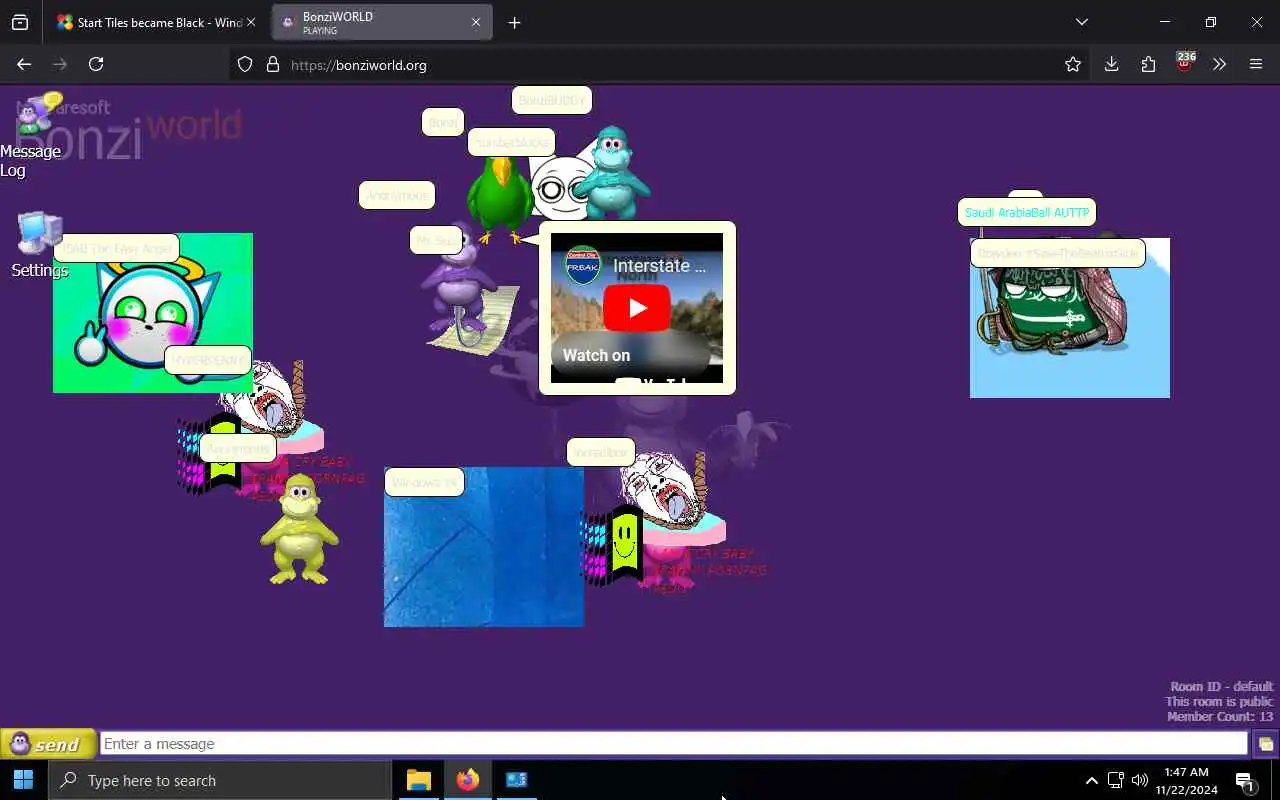Open the volume speaker icon in the system tray
Viewport: 1280px width, 800px height.
pyautogui.click(x=1140, y=781)
